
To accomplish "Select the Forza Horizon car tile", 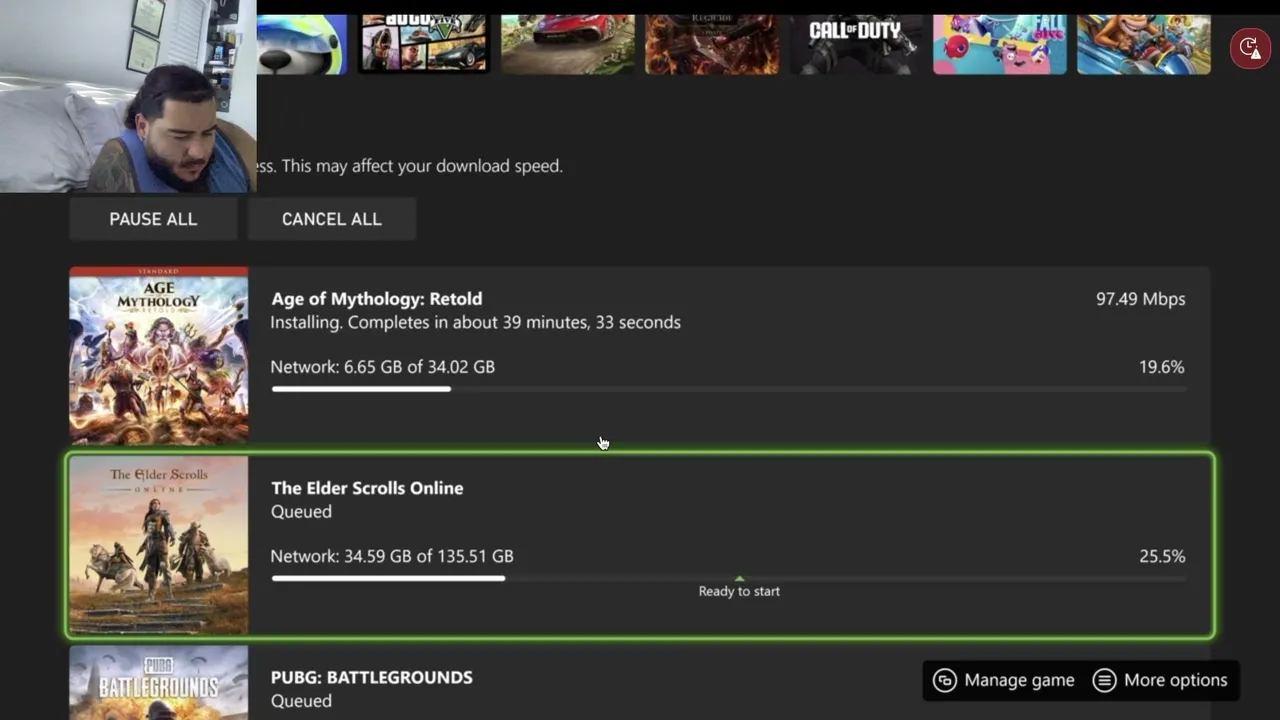I will tap(568, 44).
